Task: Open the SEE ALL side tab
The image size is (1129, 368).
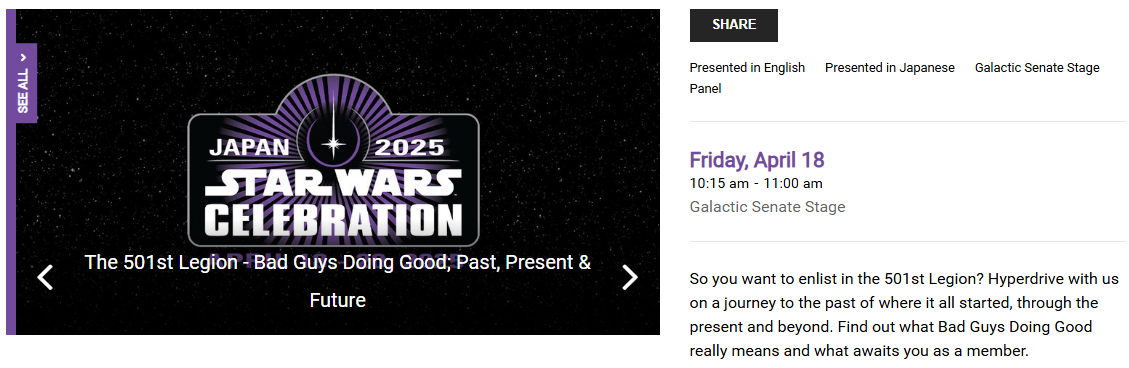Action: click(23, 83)
